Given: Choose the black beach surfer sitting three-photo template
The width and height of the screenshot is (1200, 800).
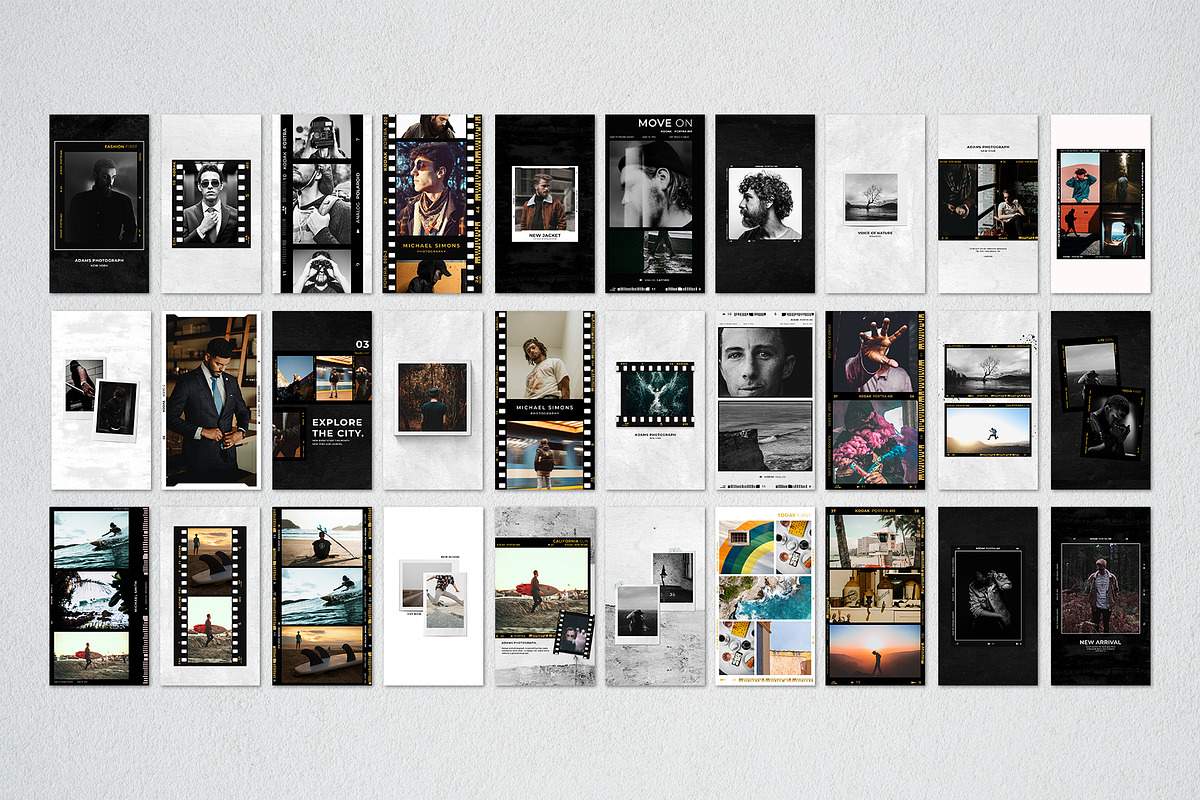Looking at the screenshot, I should point(322,596).
